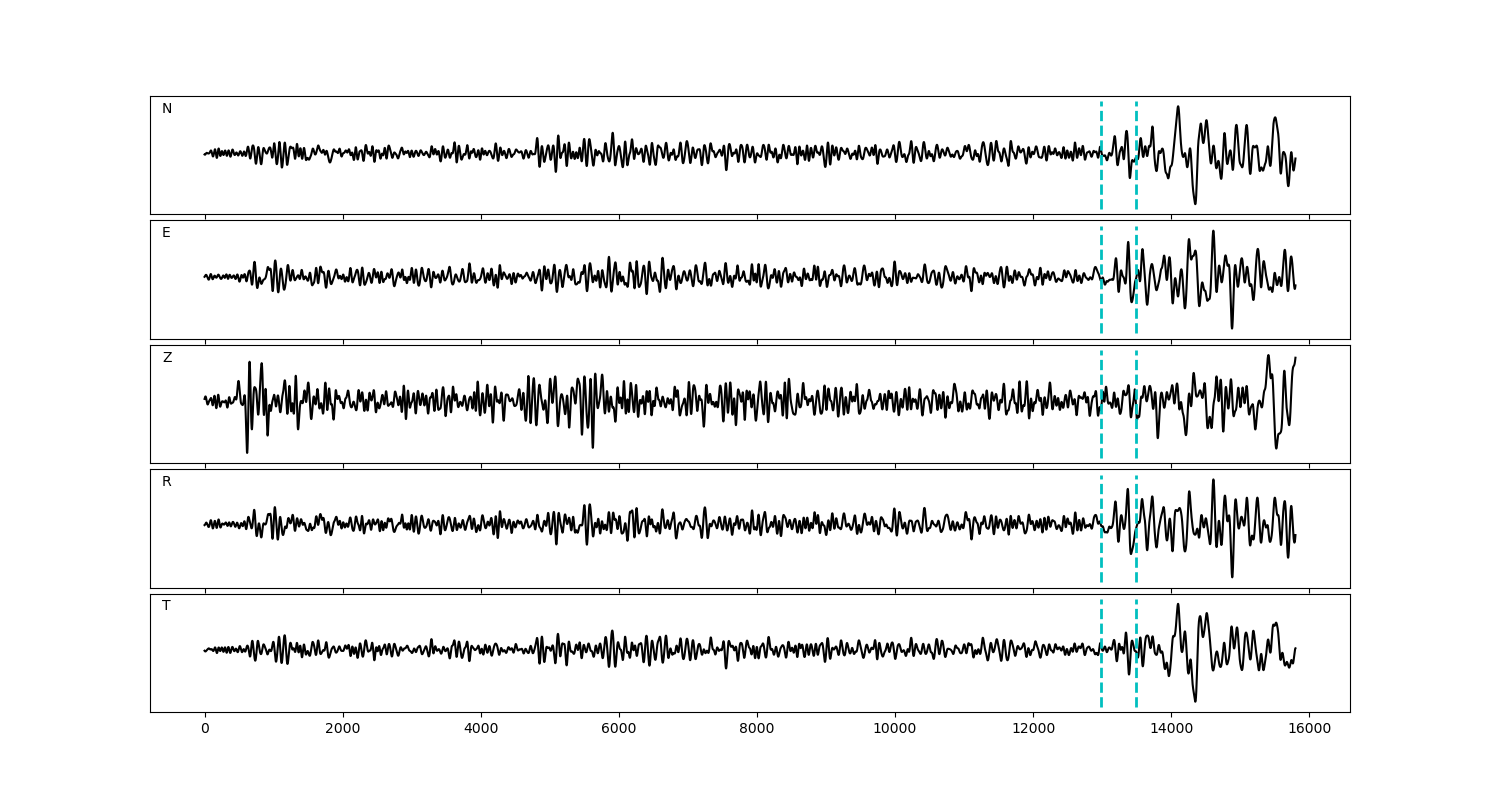The height and width of the screenshot is (800, 1500).
Task: Click the R component label
Action: point(166,482)
